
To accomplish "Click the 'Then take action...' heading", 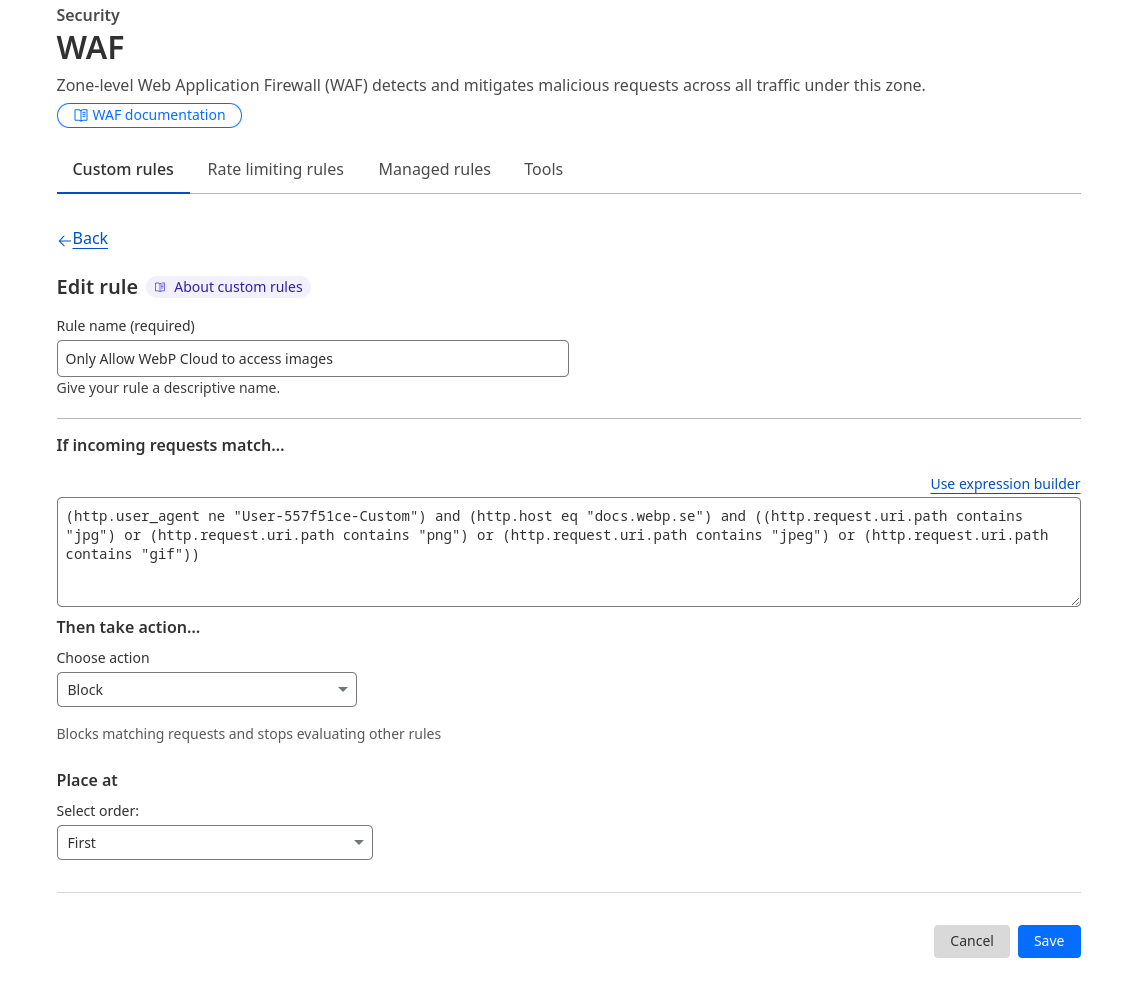I will (x=128, y=627).
